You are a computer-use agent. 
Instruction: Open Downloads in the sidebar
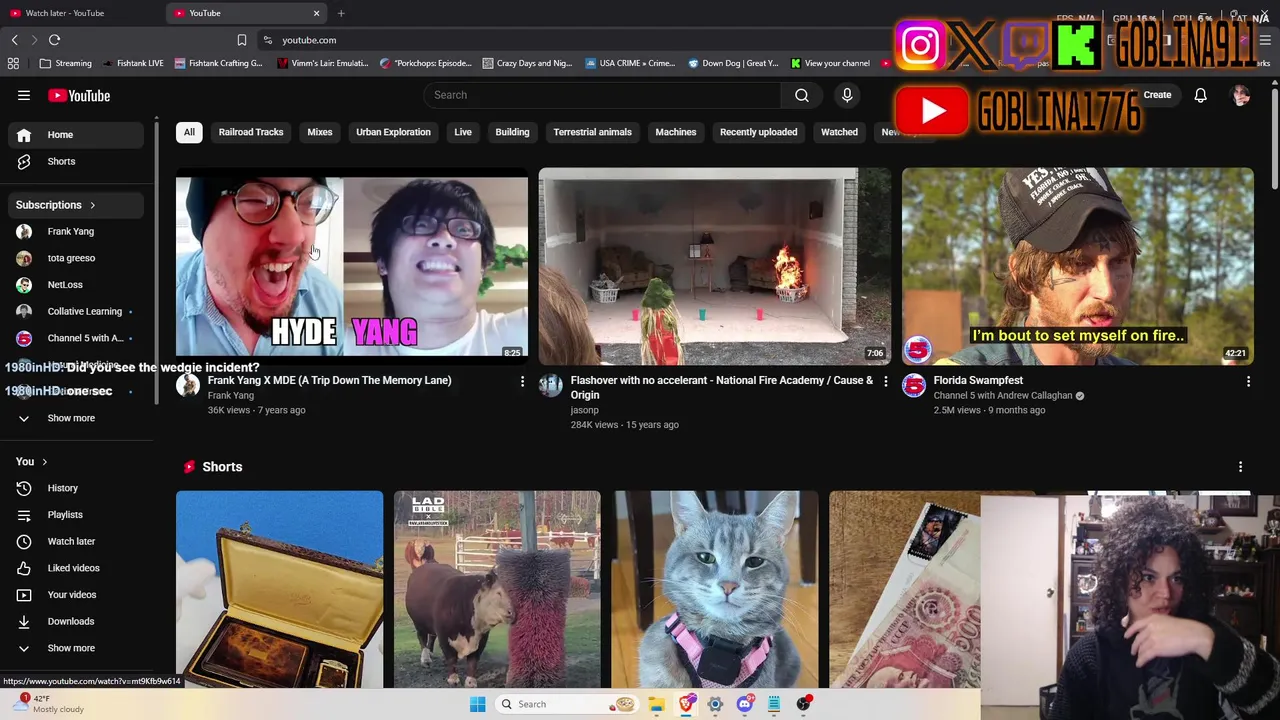(76, 621)
